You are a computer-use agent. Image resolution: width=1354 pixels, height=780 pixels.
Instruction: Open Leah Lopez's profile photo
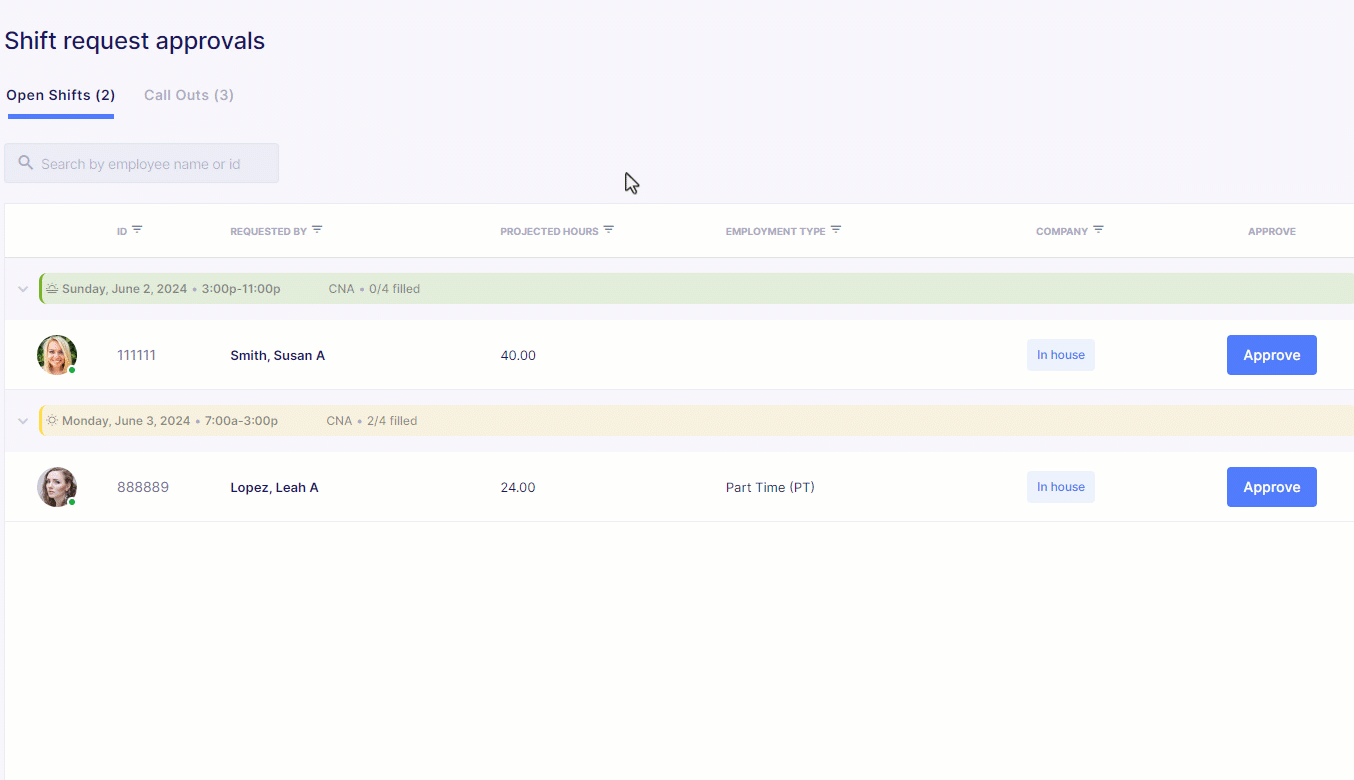[57, 487]
